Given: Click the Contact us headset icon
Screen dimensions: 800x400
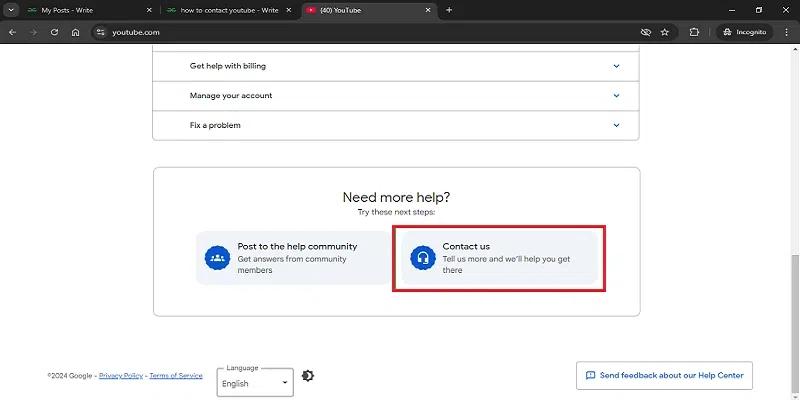Looking at the screenshot, I should click(x=422, y=258).
